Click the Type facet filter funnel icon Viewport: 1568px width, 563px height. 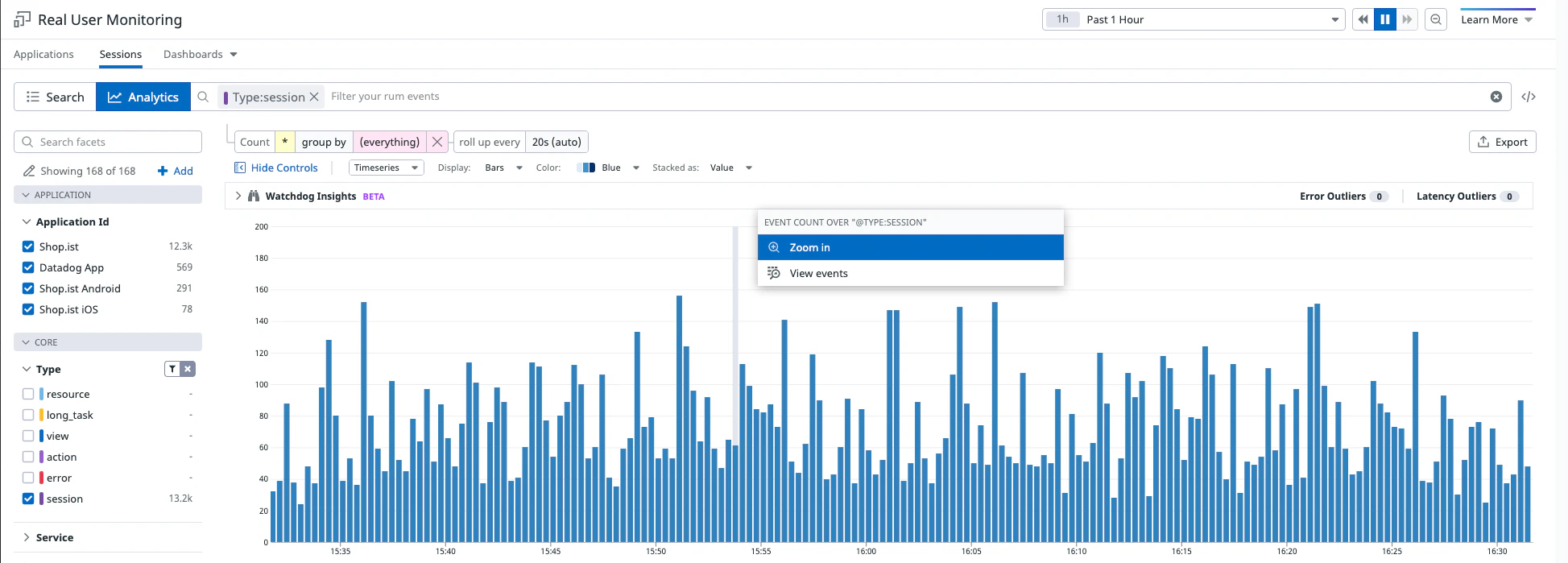172,369
